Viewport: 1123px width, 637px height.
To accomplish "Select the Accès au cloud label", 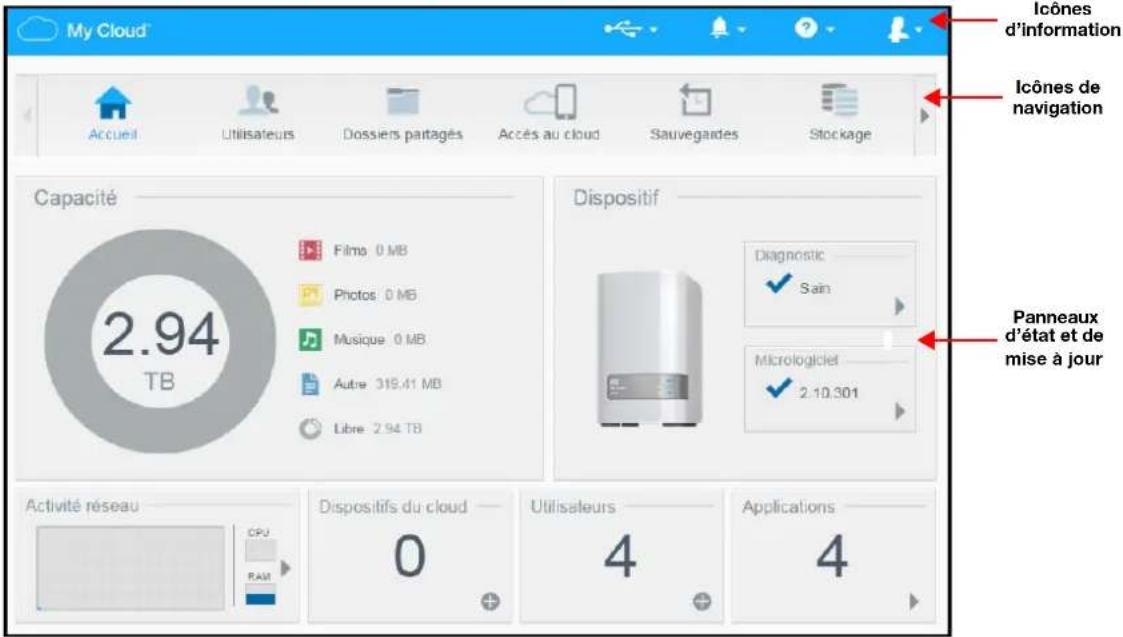I will click(x=549, y=135).
